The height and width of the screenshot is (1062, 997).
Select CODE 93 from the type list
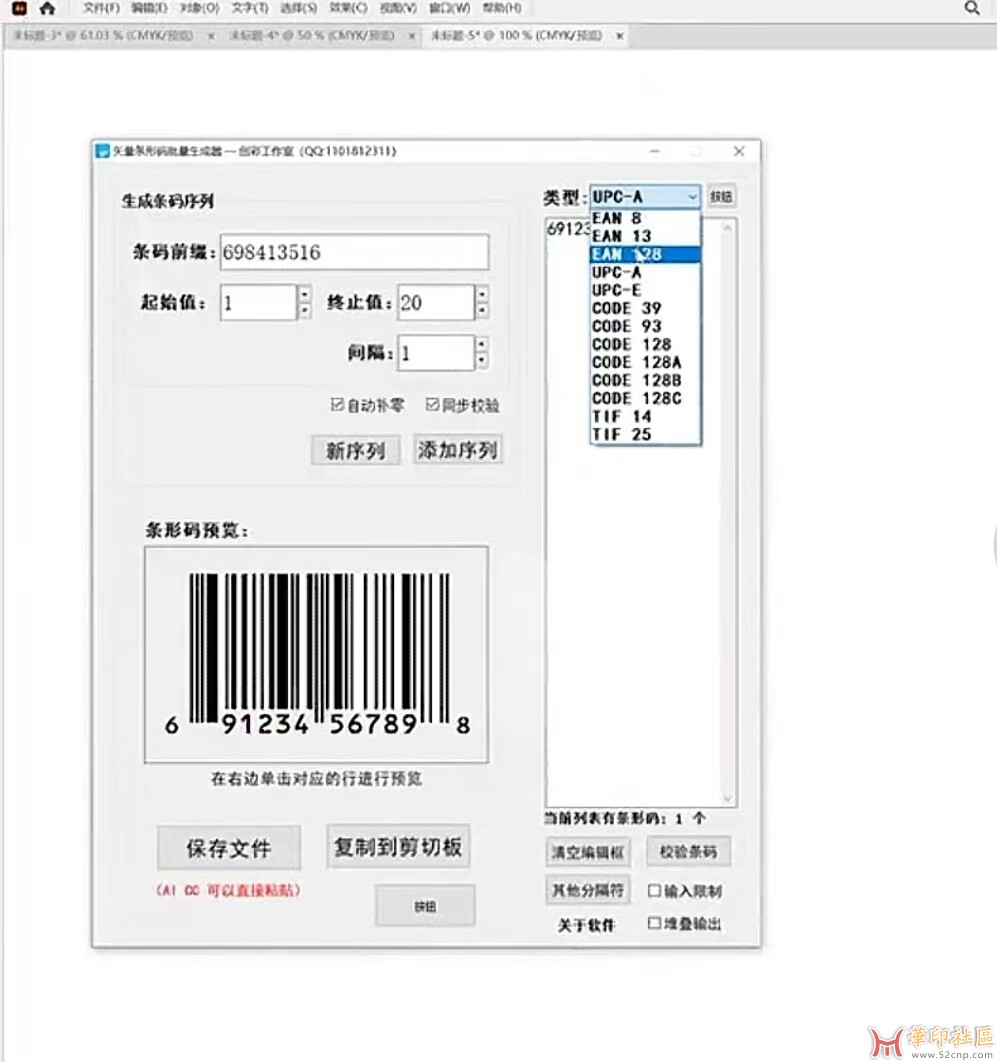[645, 326]
